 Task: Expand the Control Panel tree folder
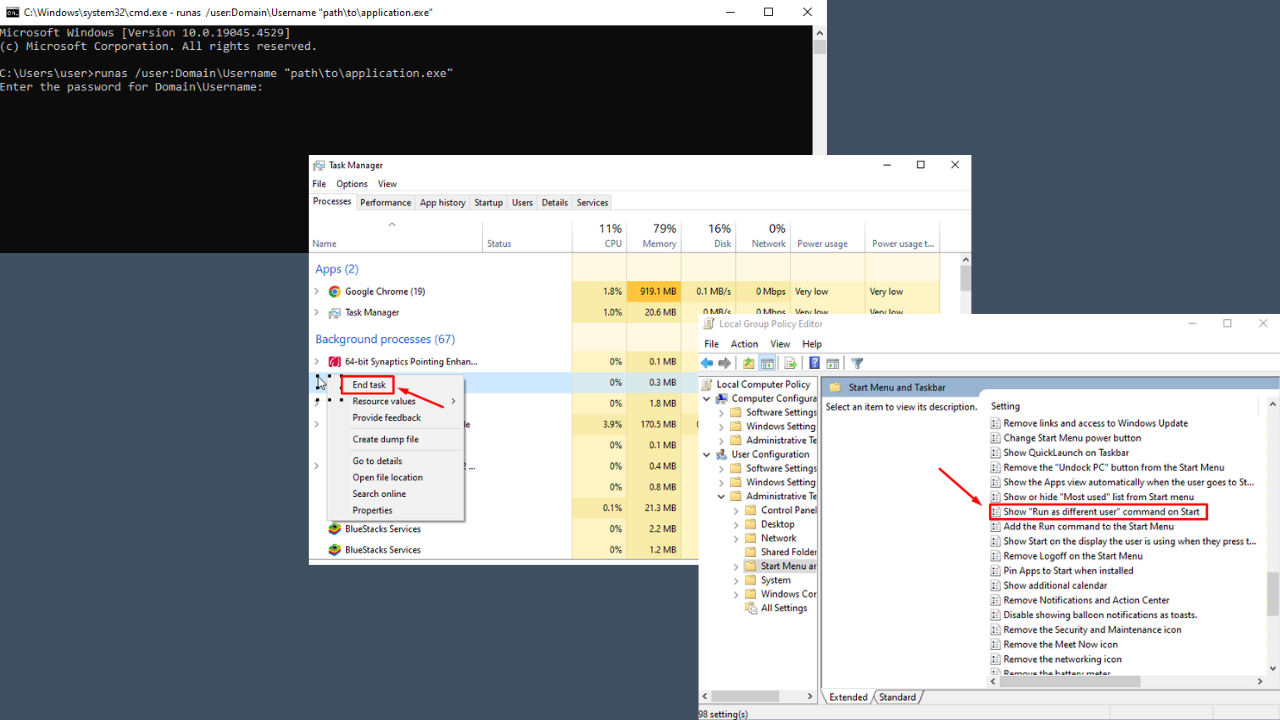(736, 510)
